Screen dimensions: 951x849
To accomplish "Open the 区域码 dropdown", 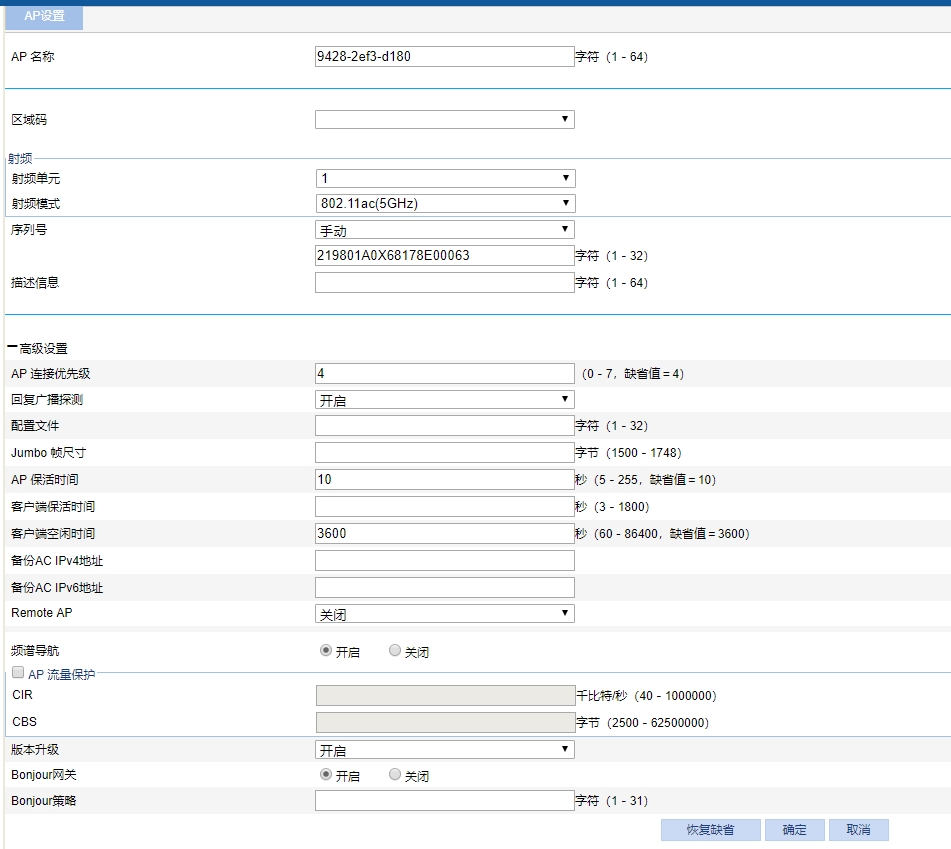I will [x=444, y=120].
